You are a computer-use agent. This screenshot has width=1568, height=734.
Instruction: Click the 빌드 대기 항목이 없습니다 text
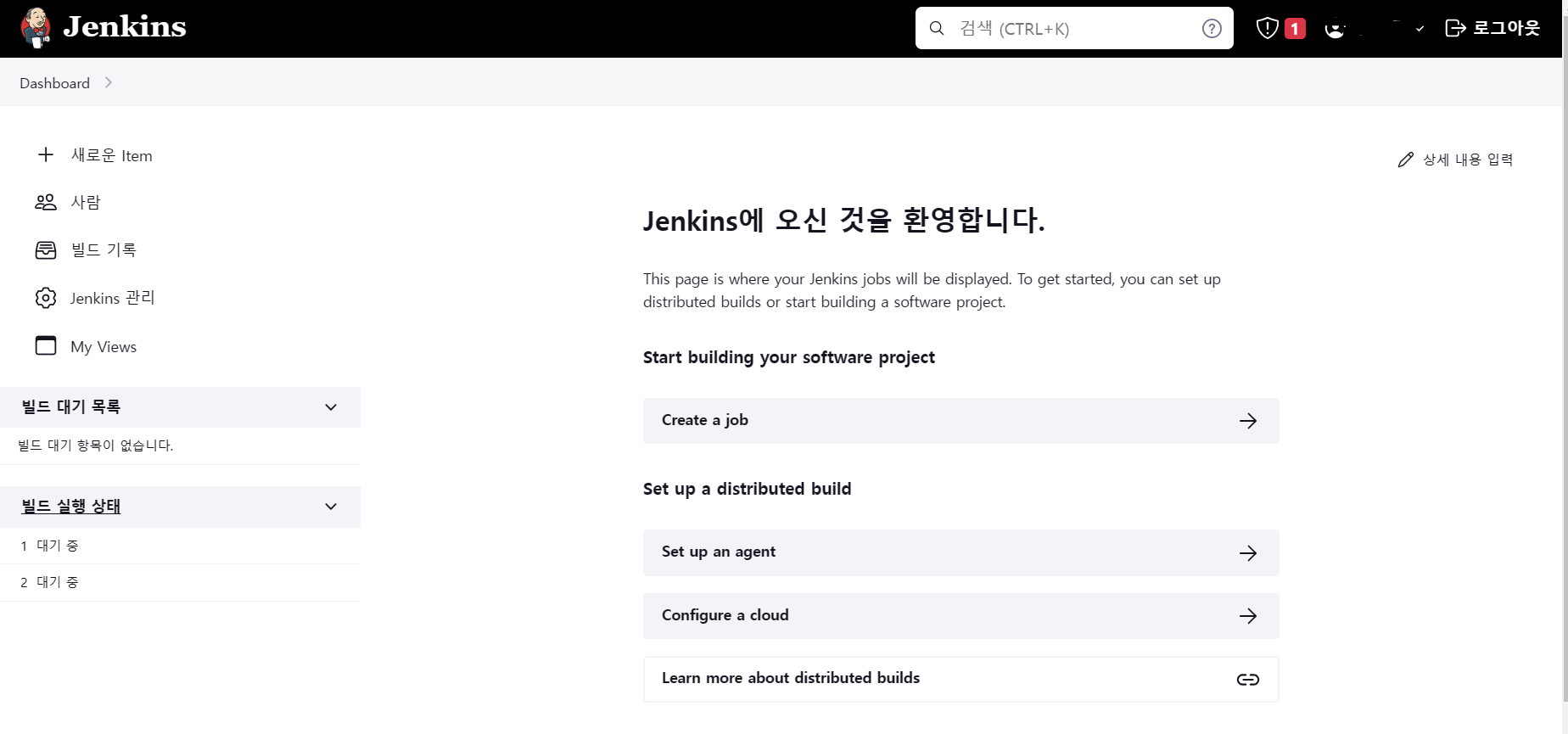(x=96, y=445)
